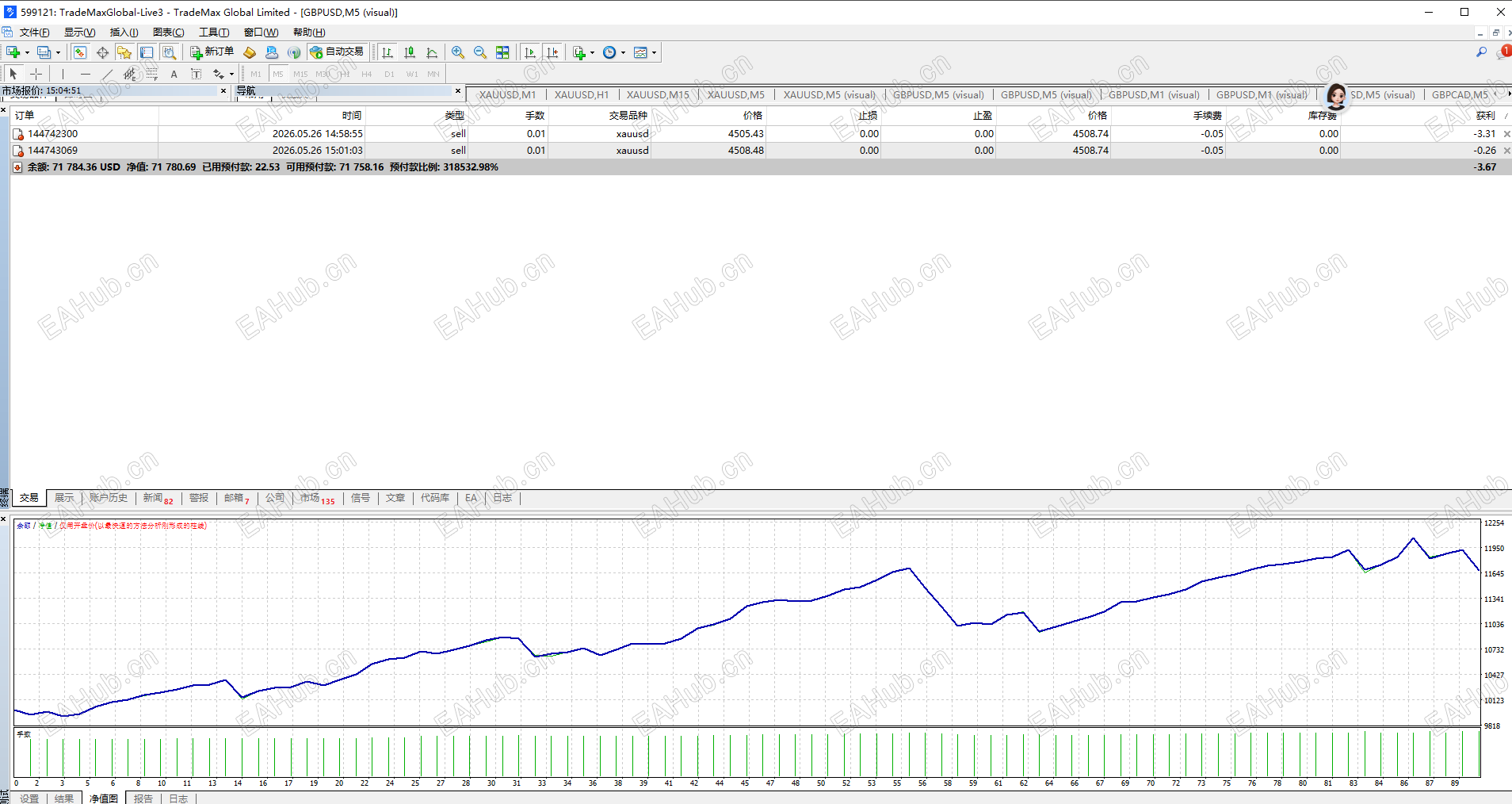
Task: Select the Fibonacci retracement tool
Action: click(x=151, y=74)
